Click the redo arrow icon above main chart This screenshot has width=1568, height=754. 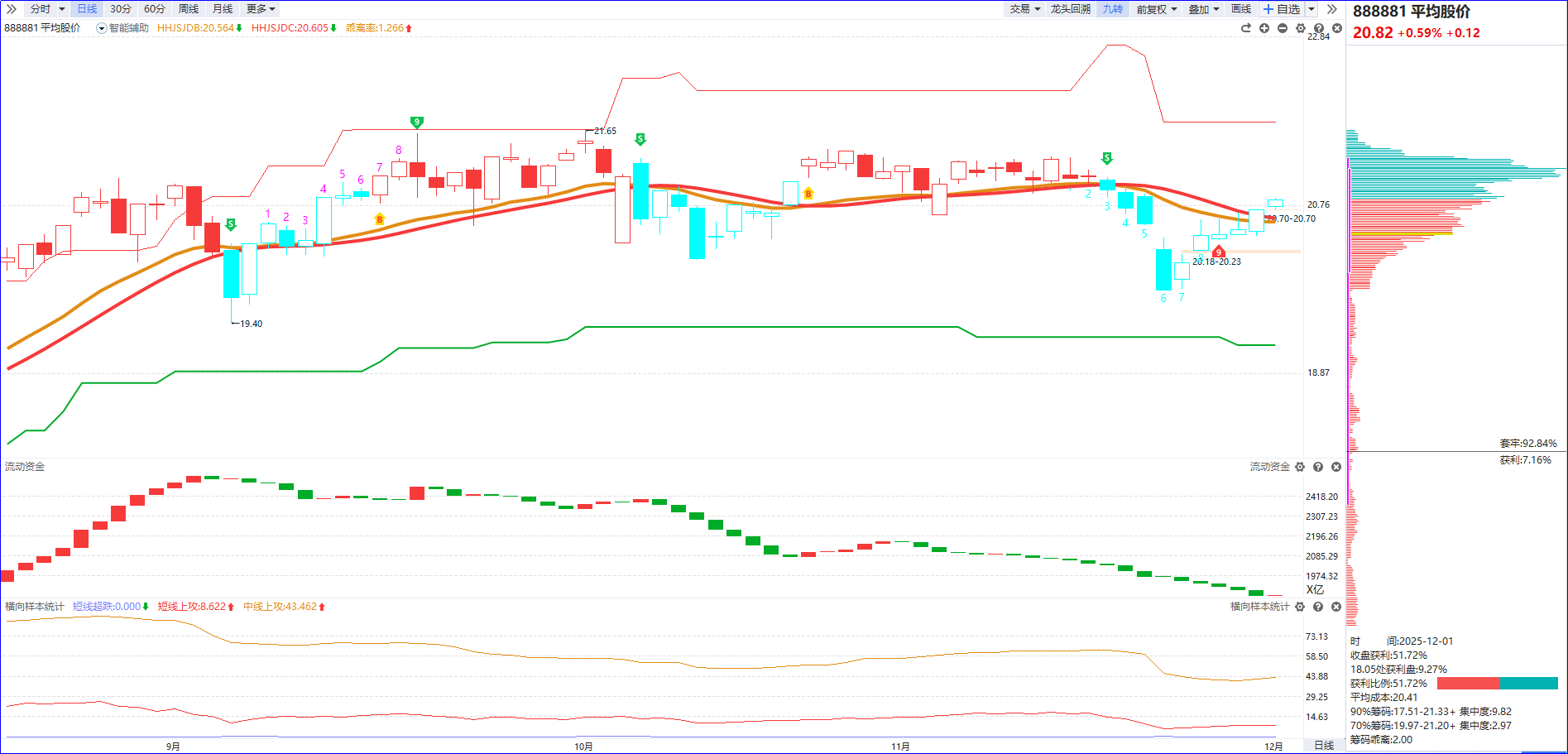[1246, 28]
